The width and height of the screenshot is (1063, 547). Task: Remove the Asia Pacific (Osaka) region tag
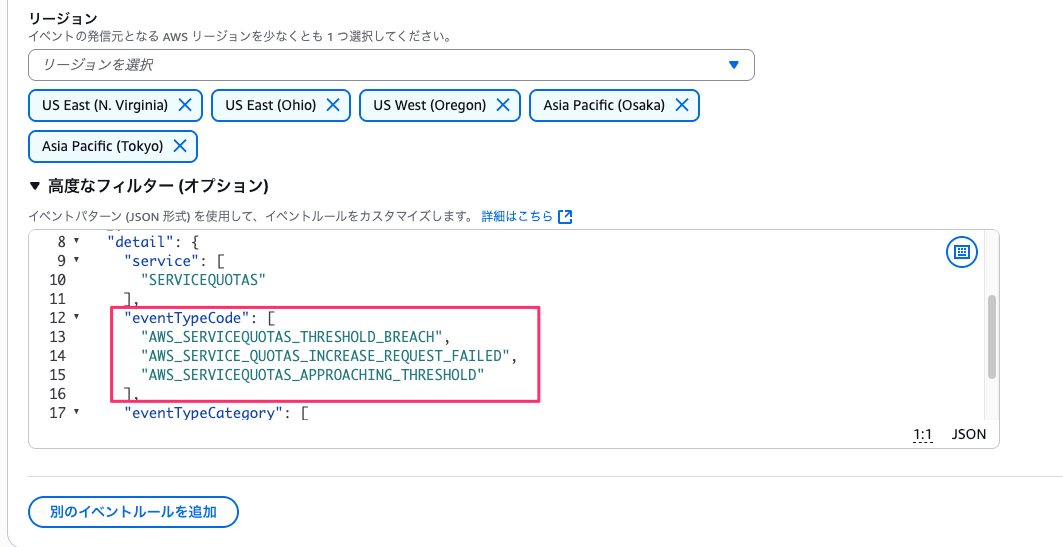682,105
